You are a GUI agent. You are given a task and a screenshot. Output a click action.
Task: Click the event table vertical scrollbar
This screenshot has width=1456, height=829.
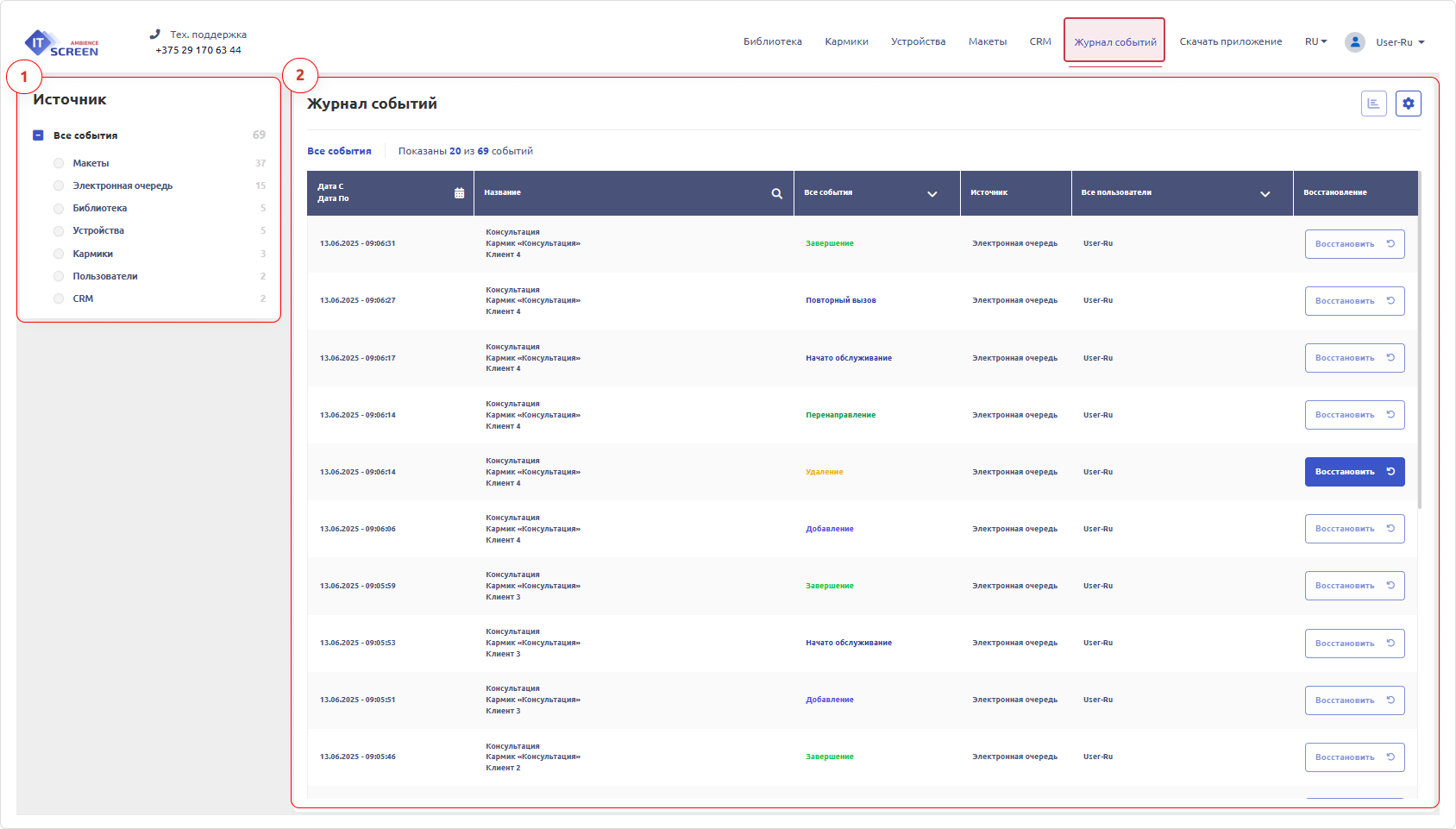point(1419,345)
